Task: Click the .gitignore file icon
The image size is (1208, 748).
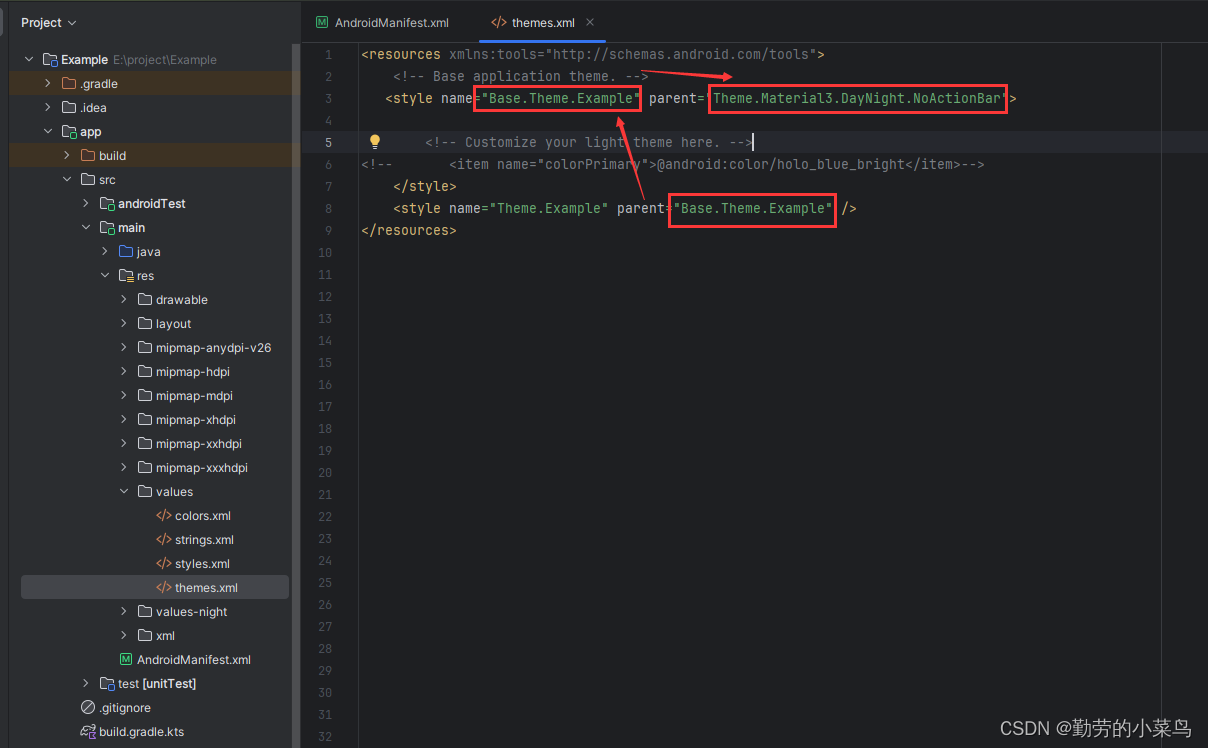Action: (89, 707)
